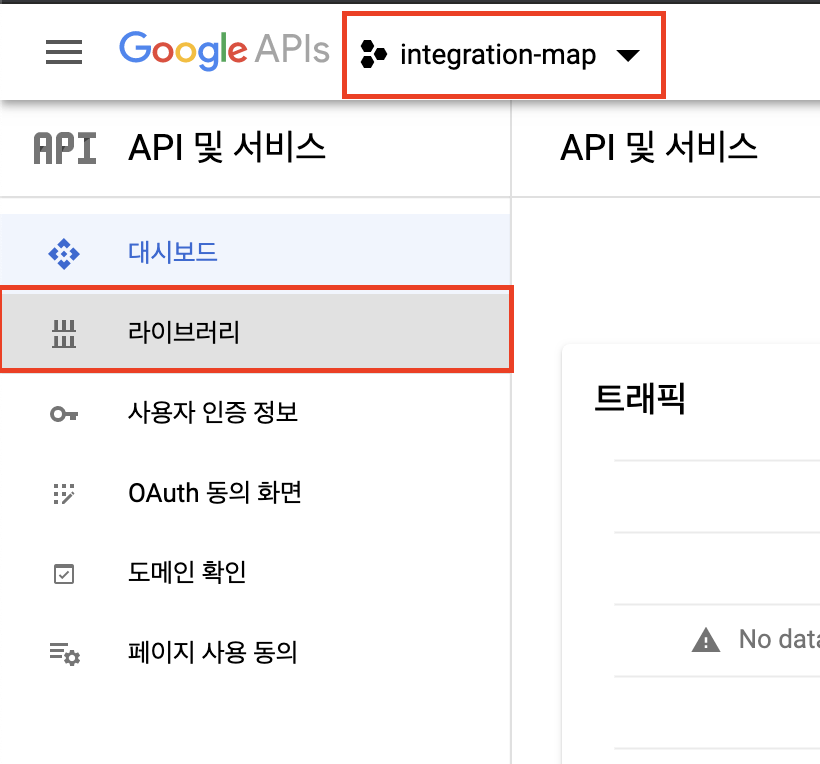Open the hamburger navigation menu
This screenshot has height=764, width=820.
click(64, 52)
